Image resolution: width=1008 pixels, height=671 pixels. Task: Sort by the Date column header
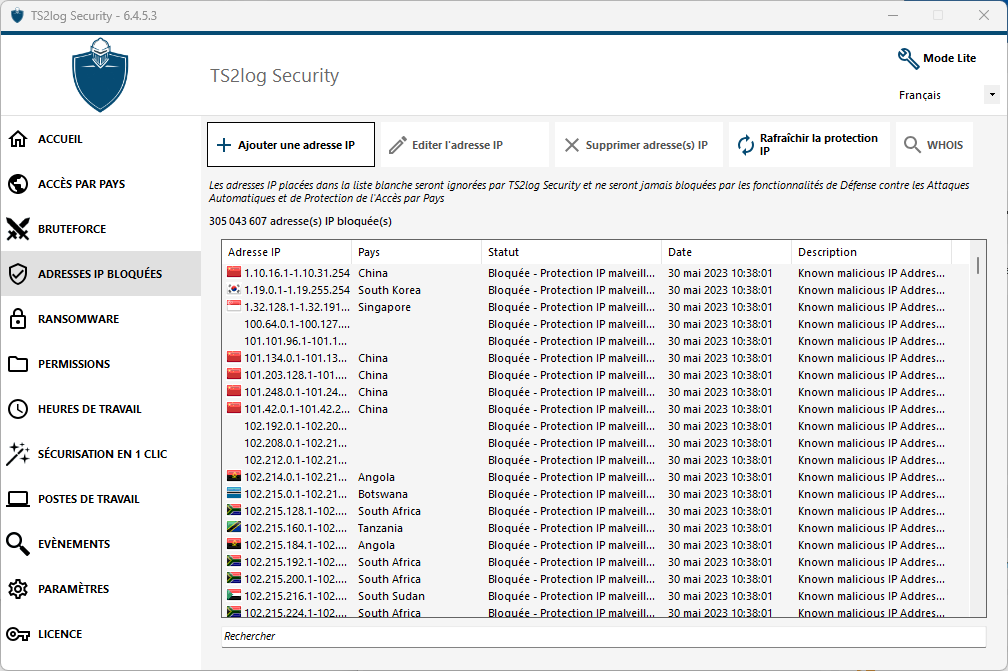(x=726, y=252)
